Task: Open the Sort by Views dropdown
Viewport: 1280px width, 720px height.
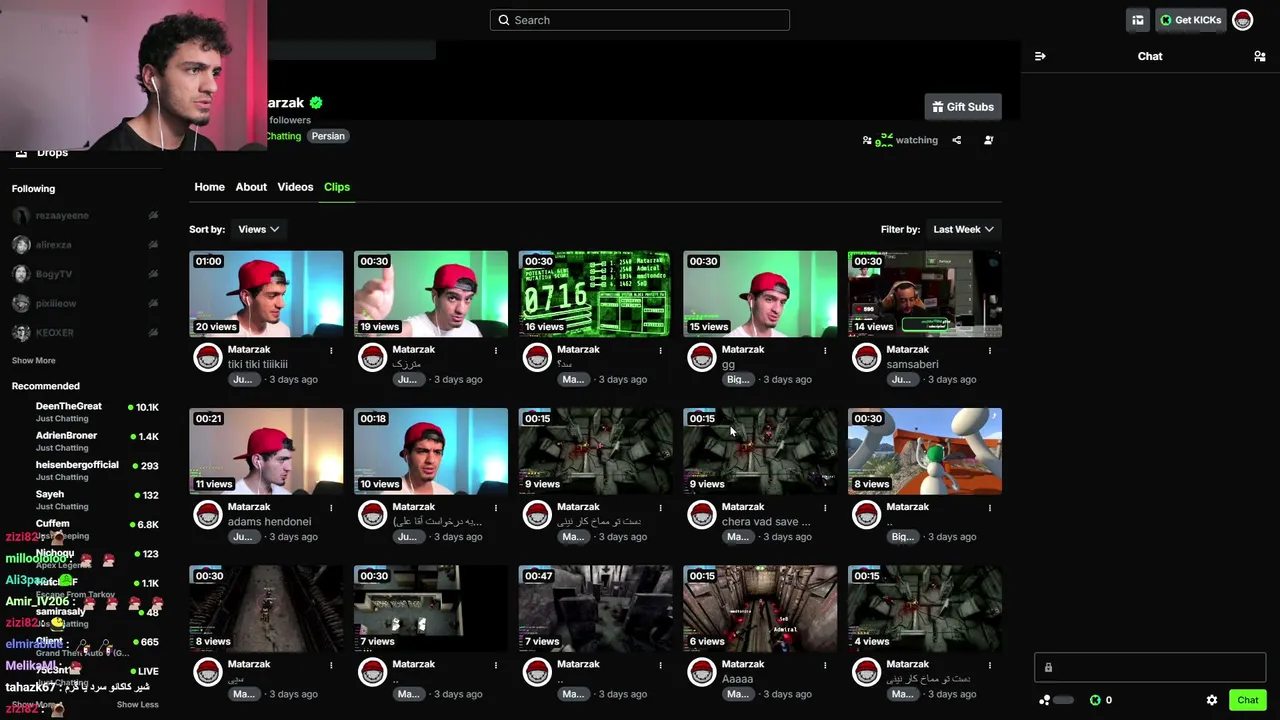Action: point(258,229)
